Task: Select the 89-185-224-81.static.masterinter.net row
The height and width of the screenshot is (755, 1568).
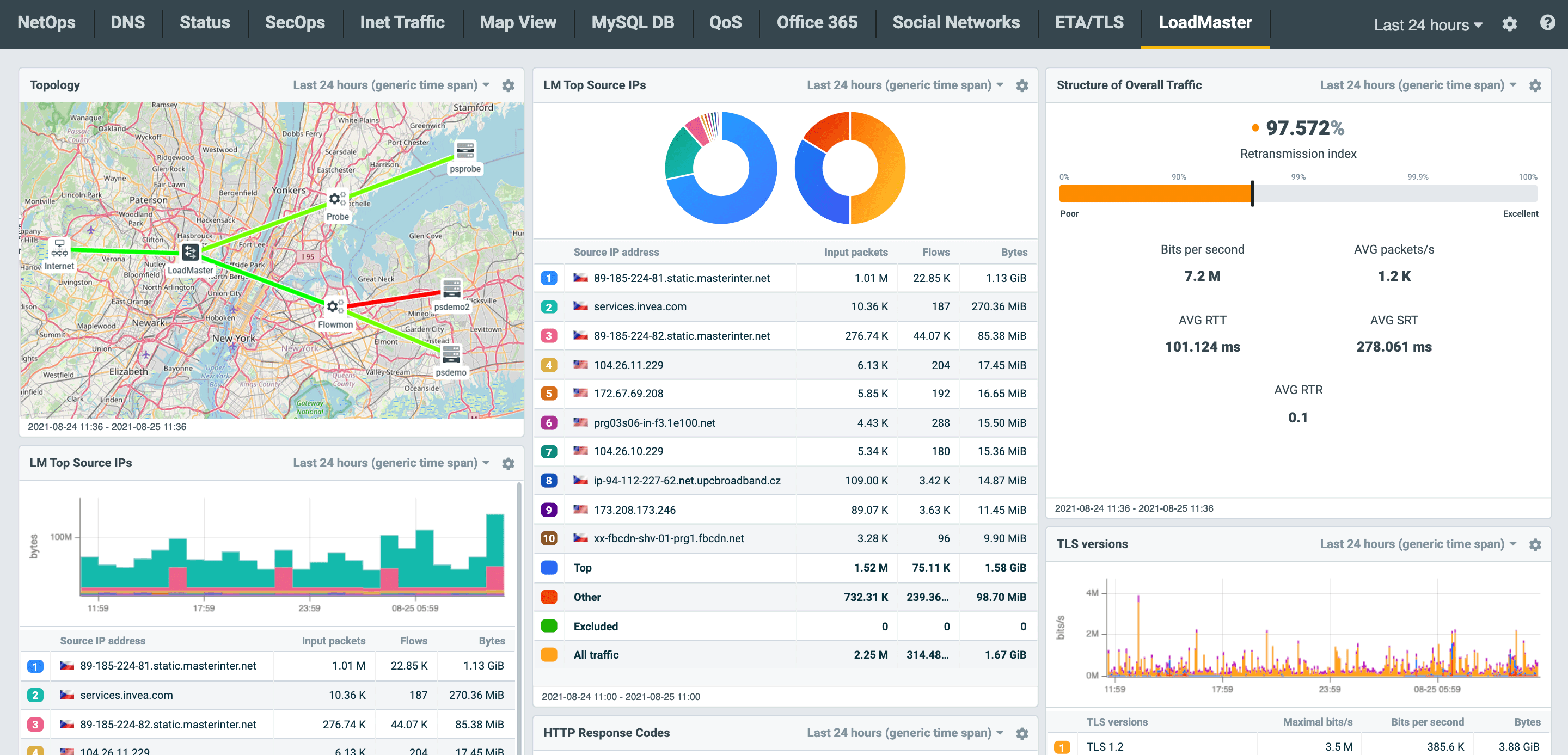Action: coord(682,278)
